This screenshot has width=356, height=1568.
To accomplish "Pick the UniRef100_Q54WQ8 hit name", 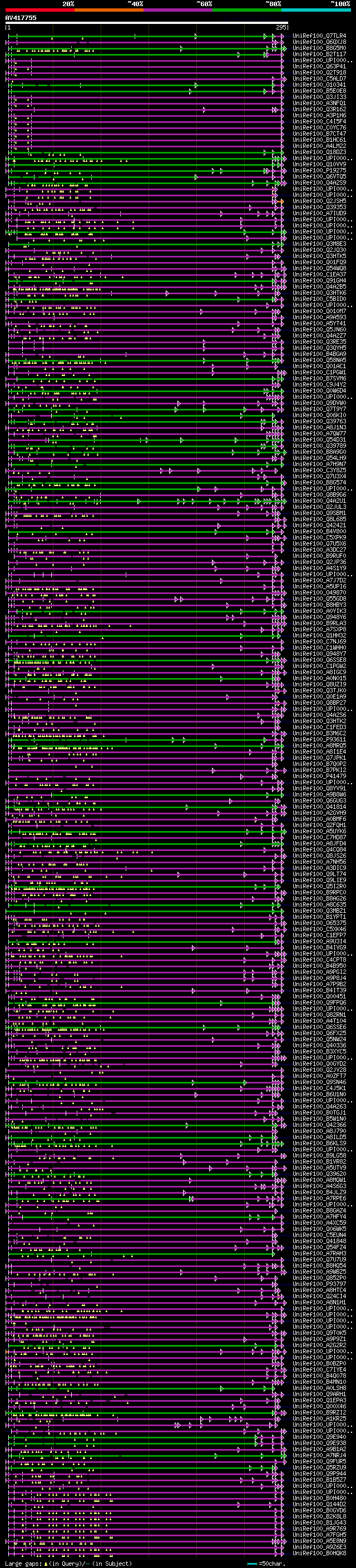I will pos(319,269).
